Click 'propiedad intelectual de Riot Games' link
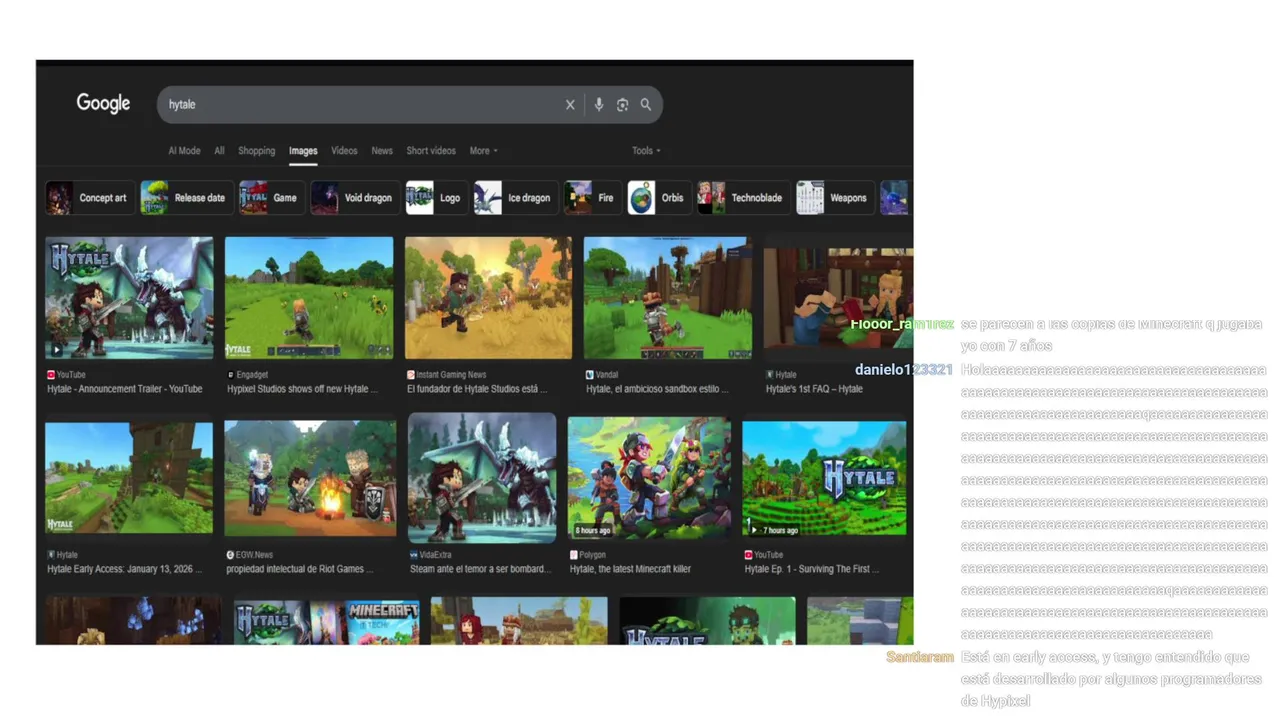Viewport: 1280px width, 720px height. pyautogui.click(x=300, y=569)
